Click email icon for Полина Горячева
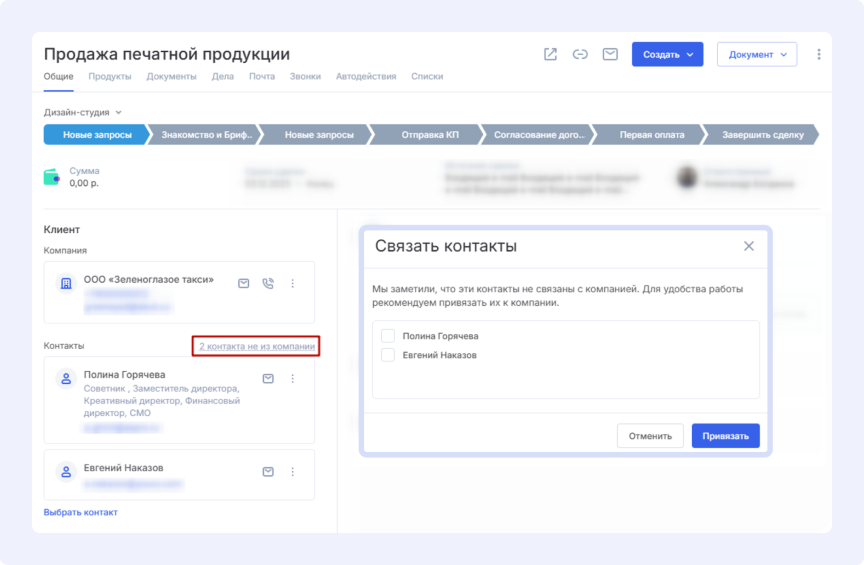The height and width of the screenshot is (565, 864). [x=268, y=379]
